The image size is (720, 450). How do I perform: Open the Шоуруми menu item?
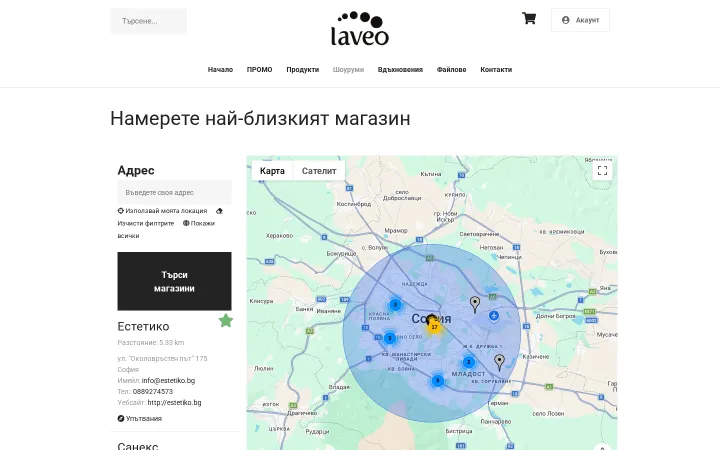[x=349, y=70]
